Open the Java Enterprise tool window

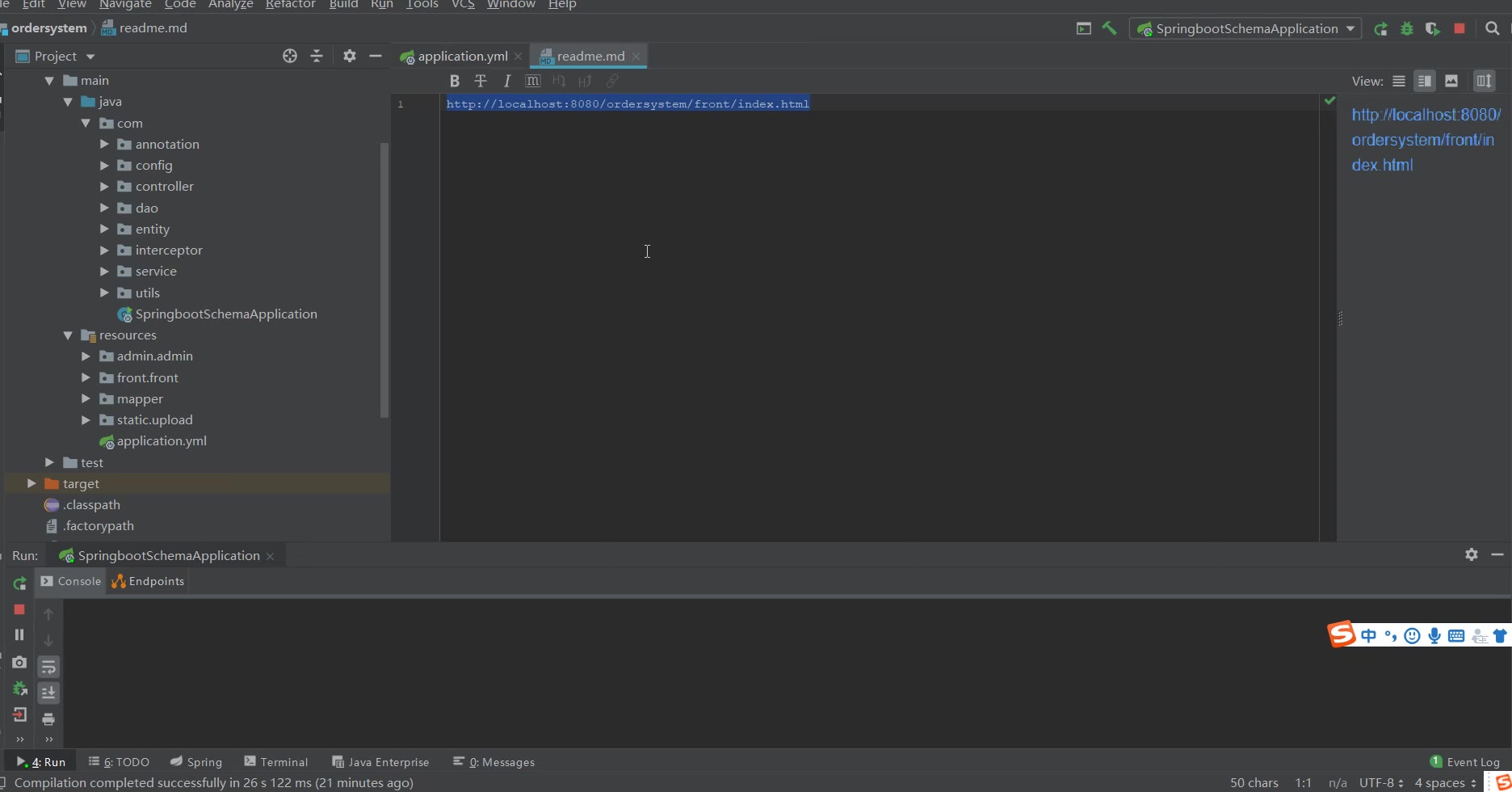(x=380, y=762)
